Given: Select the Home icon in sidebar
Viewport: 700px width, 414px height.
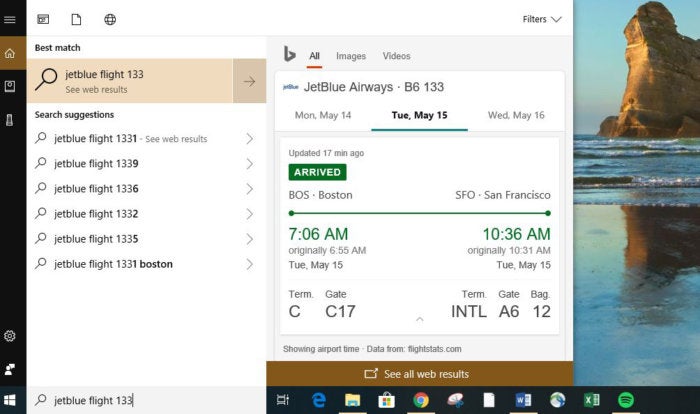Looking at the screenshot, I should [x=10, y=54].
